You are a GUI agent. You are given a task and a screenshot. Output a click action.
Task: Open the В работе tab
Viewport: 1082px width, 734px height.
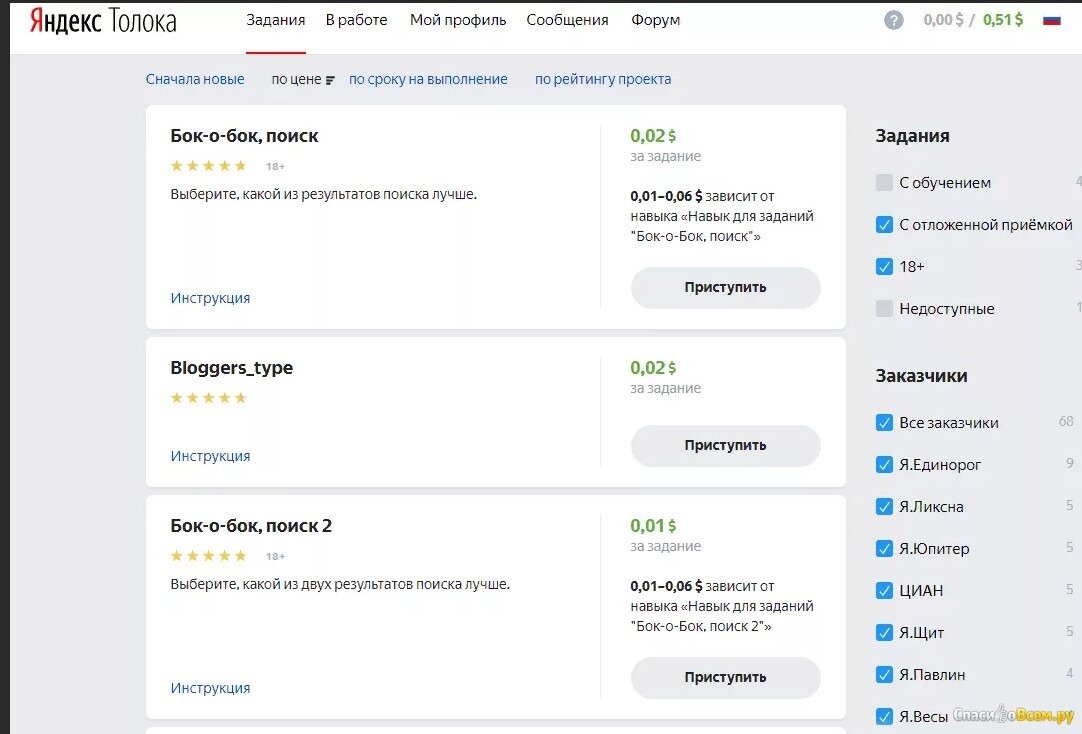click(356, 20)
